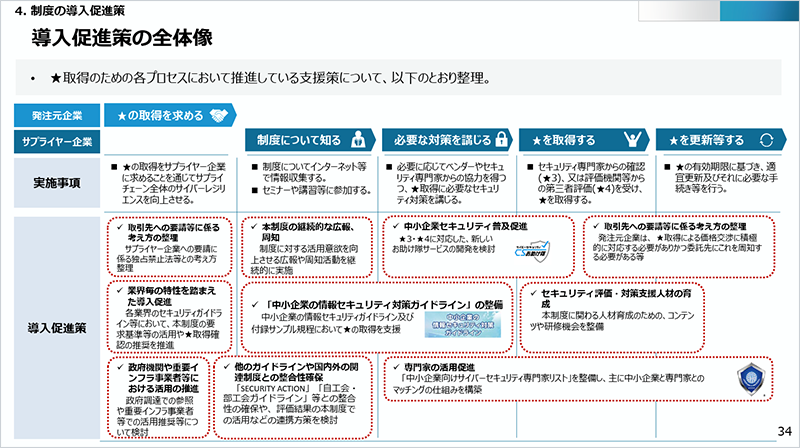Click the checkmark before 中小企業セキュリティ普及促進
800x448 pixels.
396,226
